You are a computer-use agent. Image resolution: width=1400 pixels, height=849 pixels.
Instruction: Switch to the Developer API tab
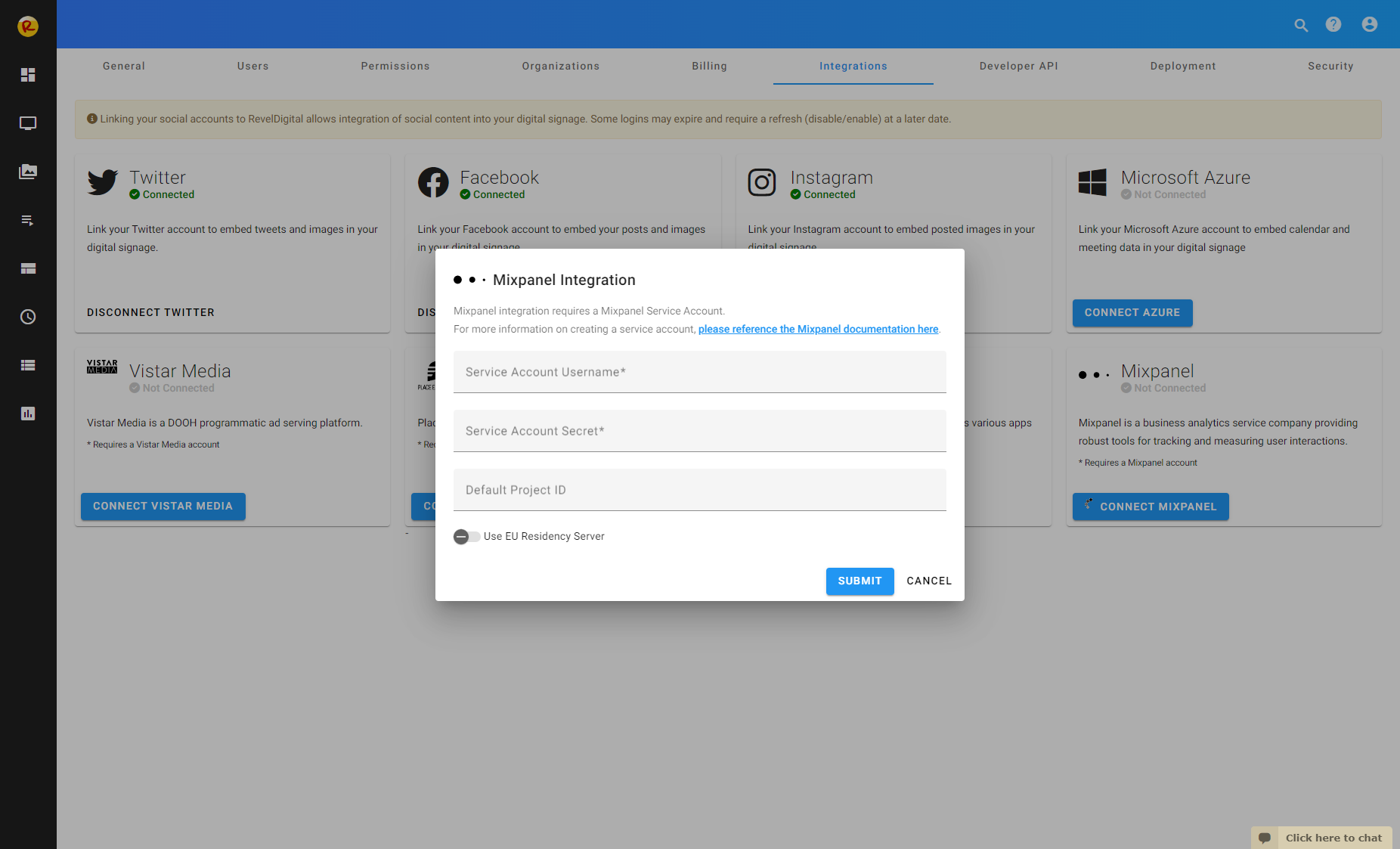click(1018, 67)
